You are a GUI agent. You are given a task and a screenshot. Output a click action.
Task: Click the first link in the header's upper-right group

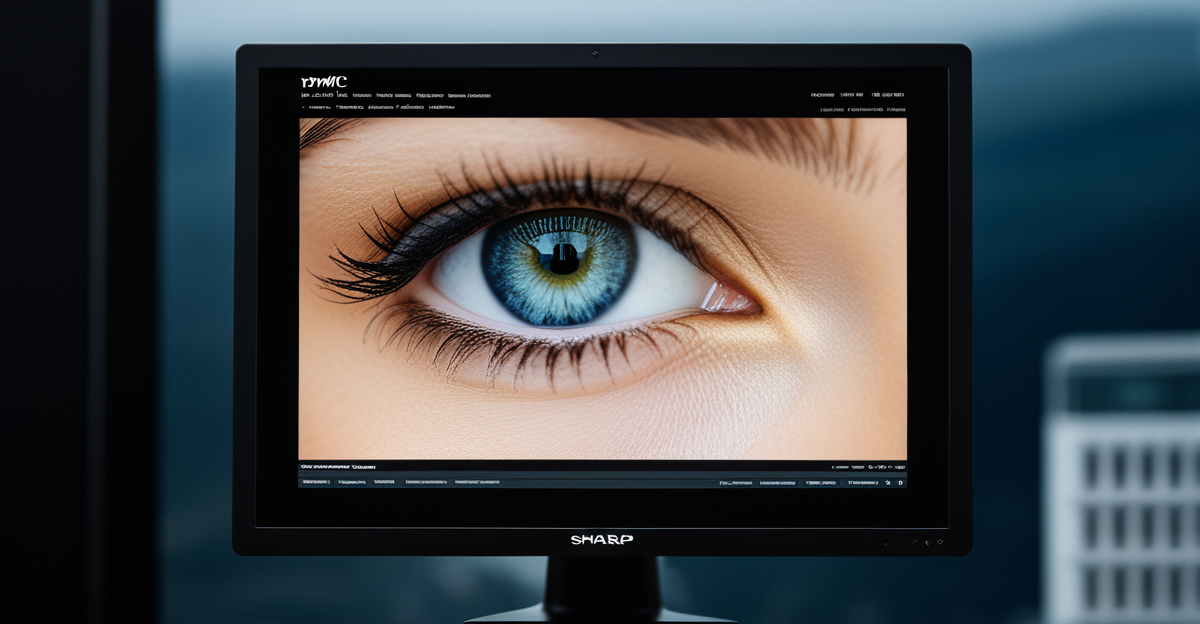tap(822, 96)
